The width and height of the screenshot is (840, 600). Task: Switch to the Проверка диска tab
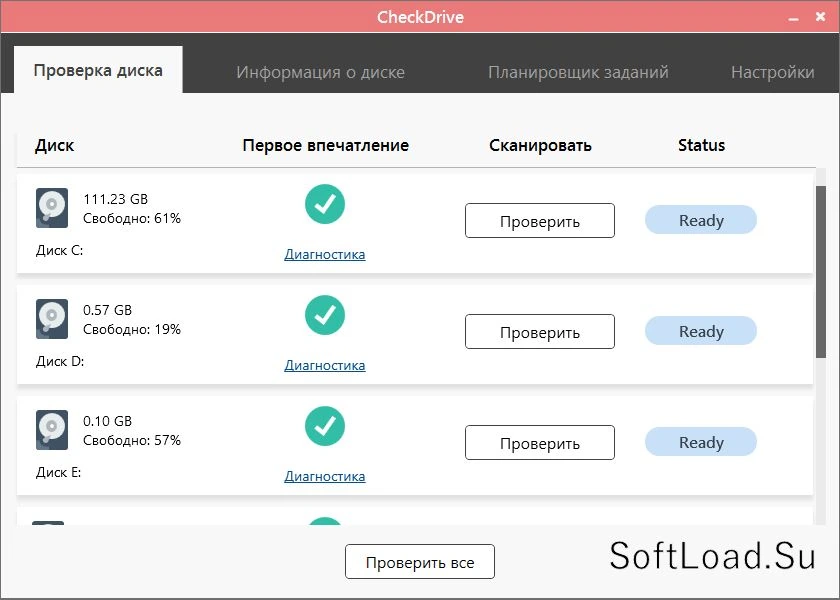(98, 70)
